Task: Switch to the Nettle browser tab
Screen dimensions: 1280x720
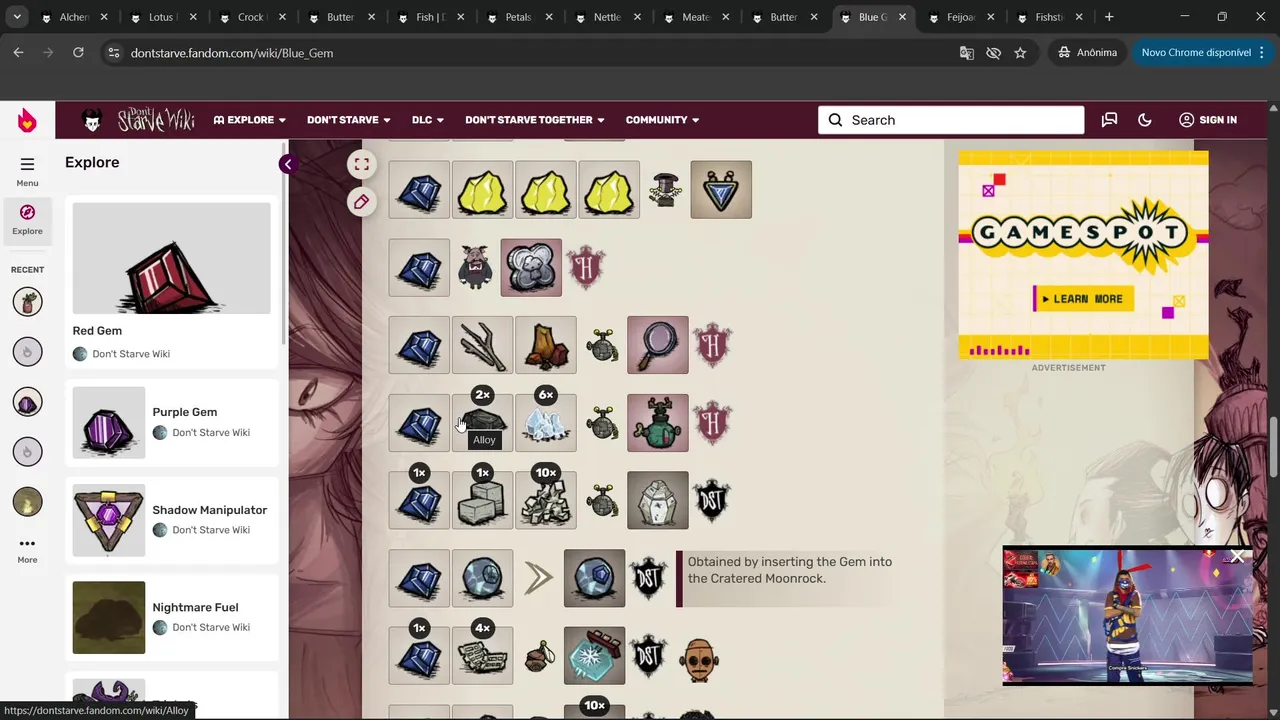Action: pos(606,17)
